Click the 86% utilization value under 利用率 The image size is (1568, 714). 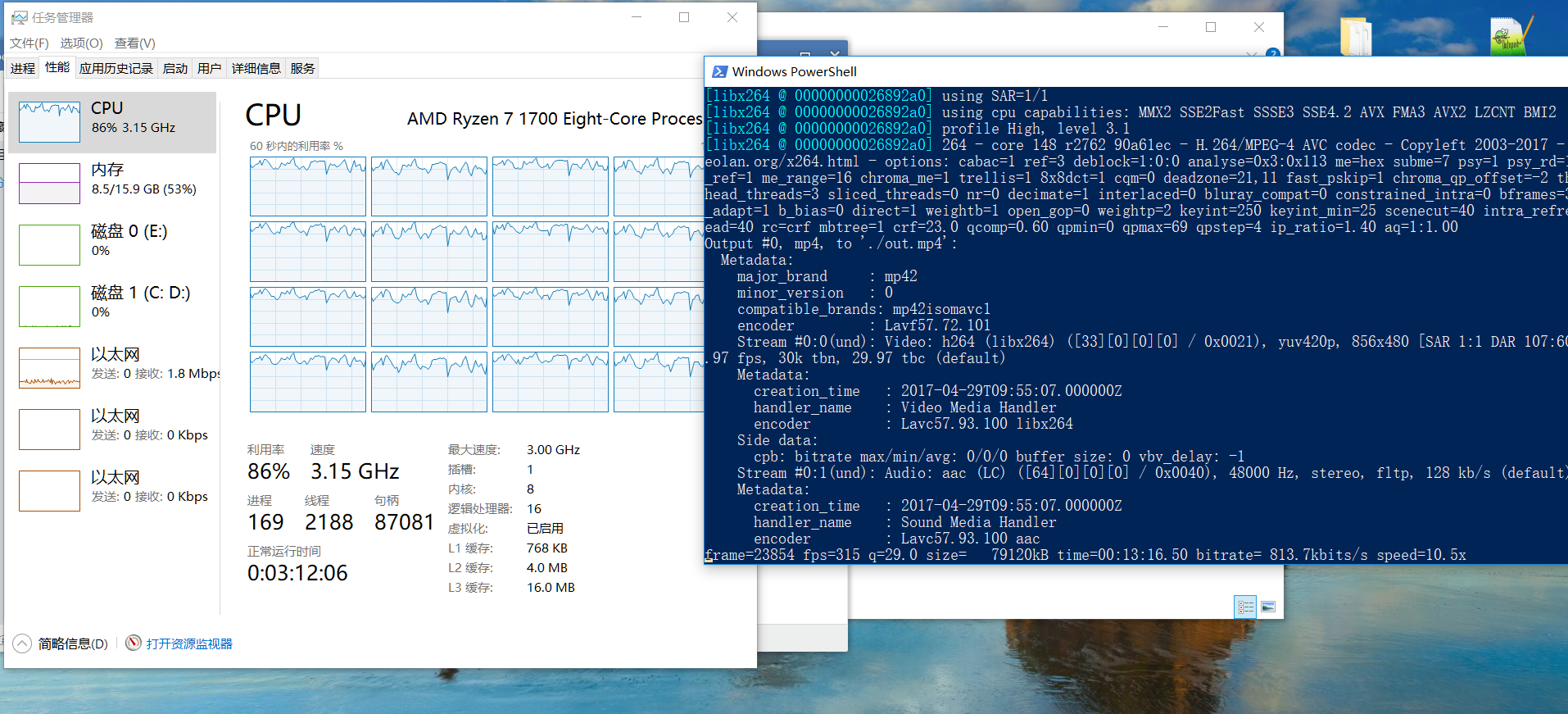269,471
